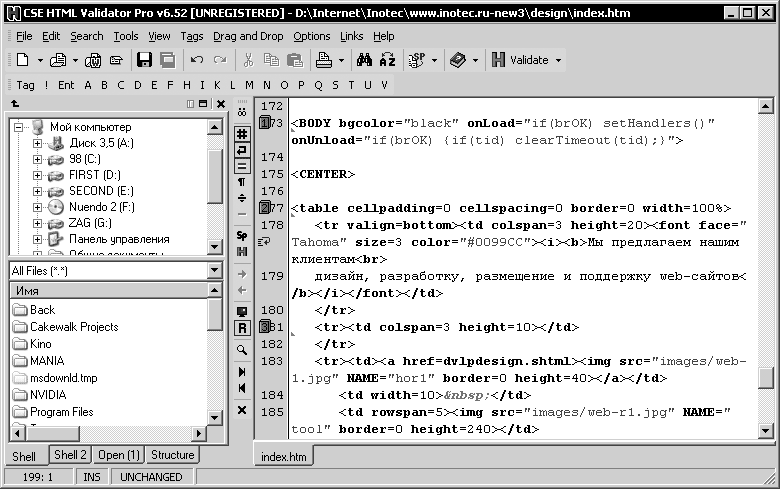780x489 pixels.
Task: Click the monitor preview icon
Action: point(242,312)
